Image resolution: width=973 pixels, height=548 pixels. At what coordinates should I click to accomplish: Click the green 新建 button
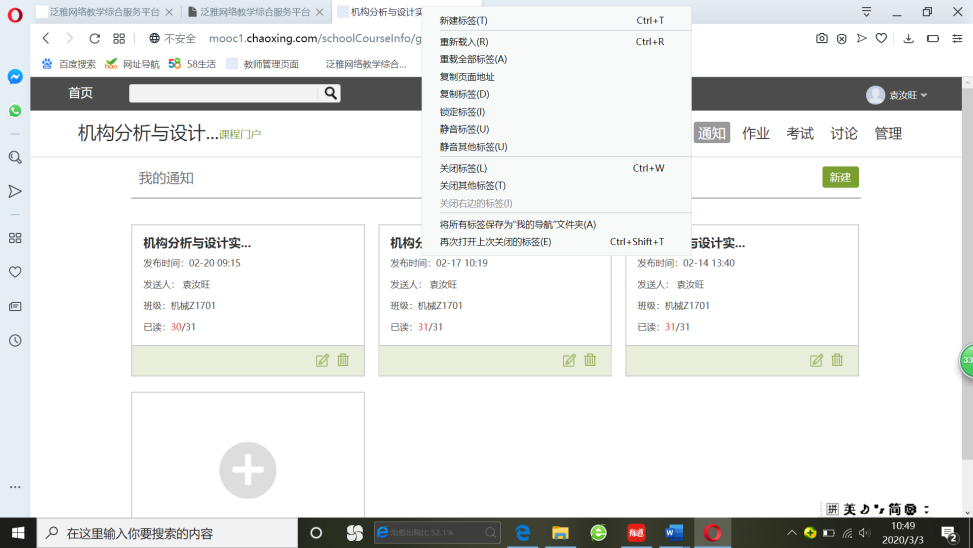coord(840,177)
